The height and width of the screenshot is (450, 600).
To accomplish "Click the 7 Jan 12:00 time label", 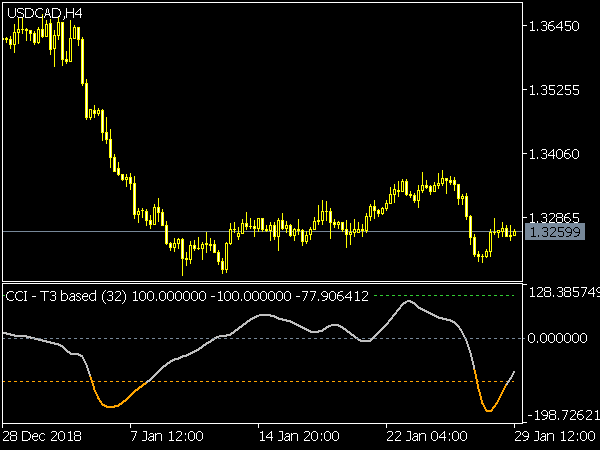I will pyautogui.click(x=167, y=436).
